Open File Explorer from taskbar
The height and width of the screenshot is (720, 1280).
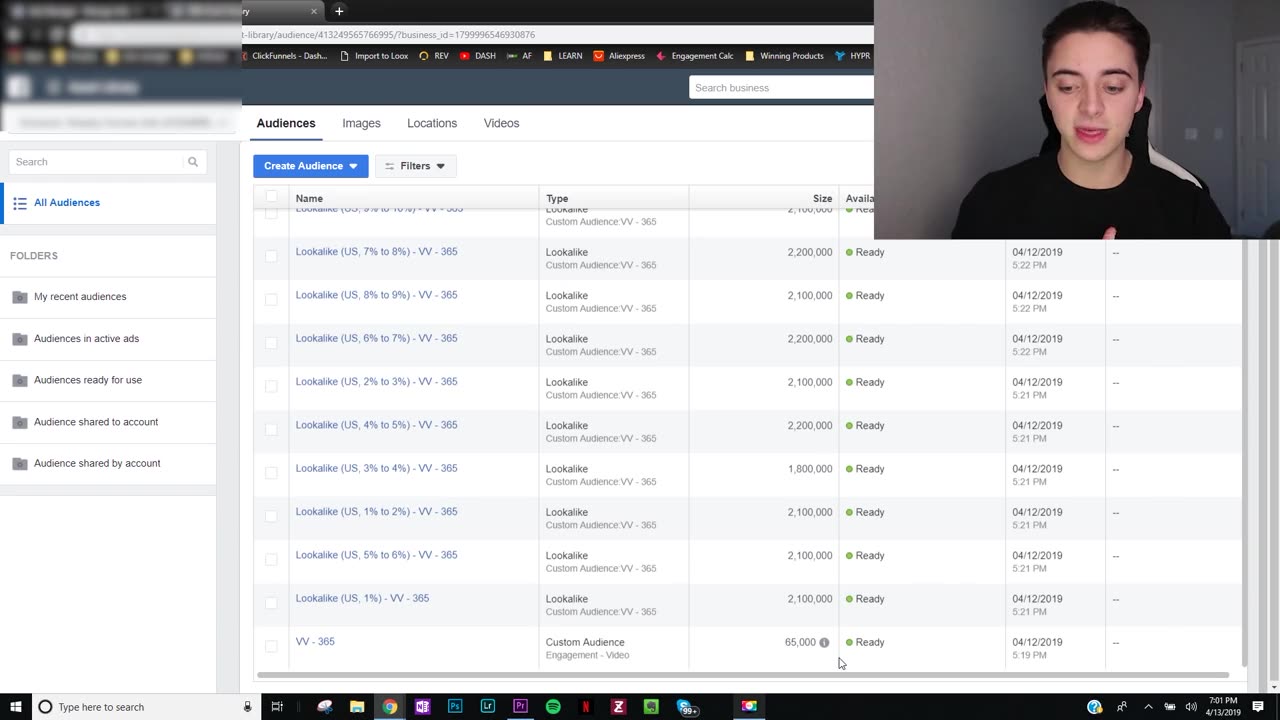357,707
